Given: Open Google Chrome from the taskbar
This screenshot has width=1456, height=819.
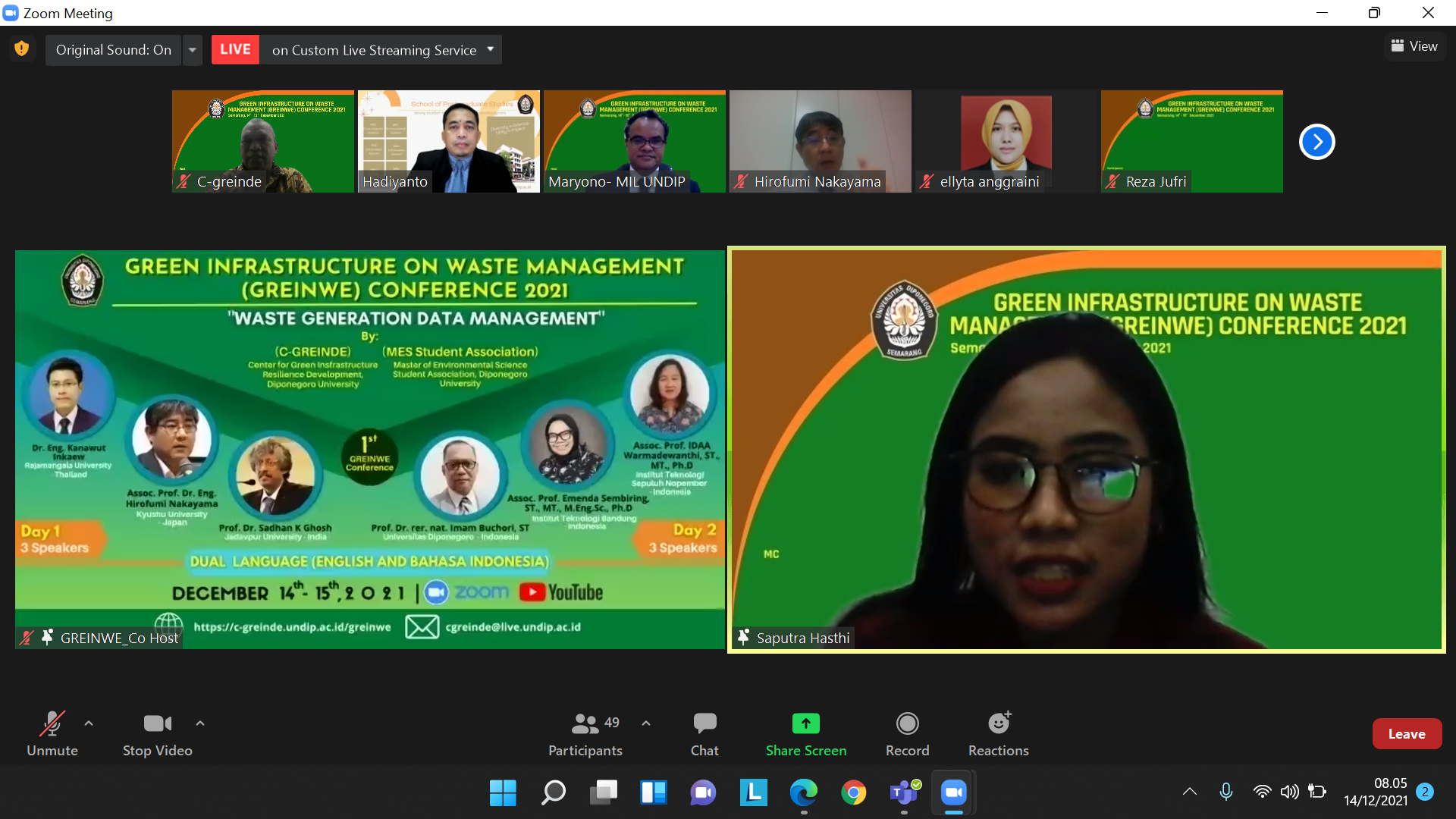Looking at the screenshot, I should [854, 792].
